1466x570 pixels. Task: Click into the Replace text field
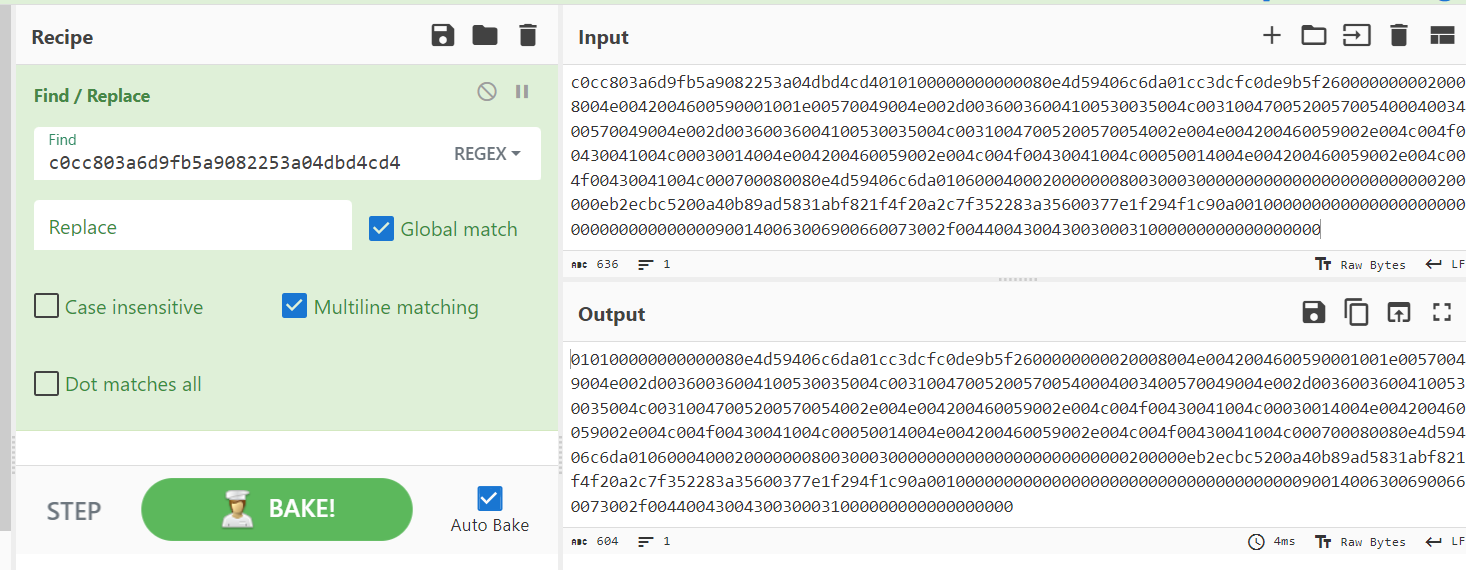pos(192,227)
